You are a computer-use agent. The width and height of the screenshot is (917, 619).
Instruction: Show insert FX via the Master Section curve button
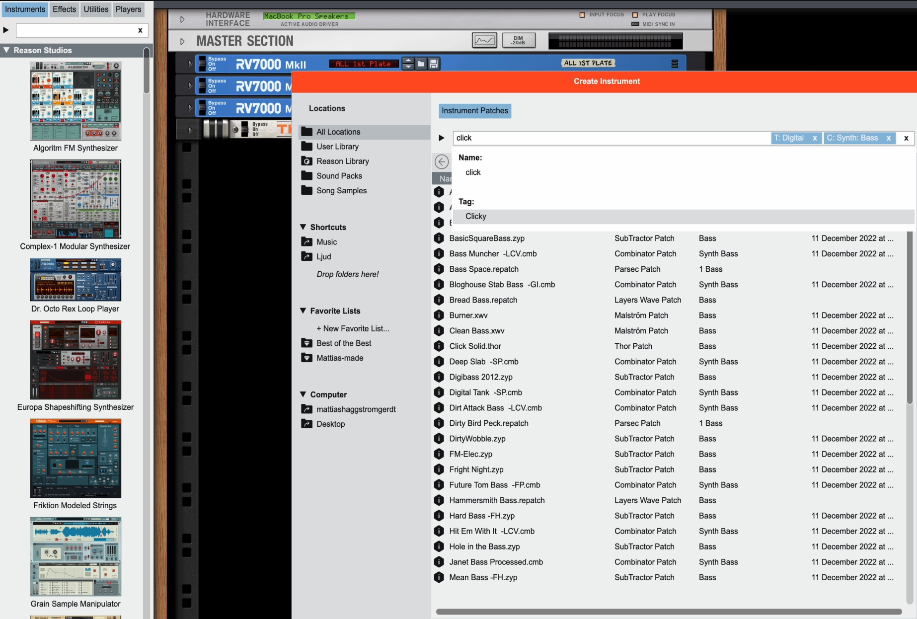click(484, 40)
